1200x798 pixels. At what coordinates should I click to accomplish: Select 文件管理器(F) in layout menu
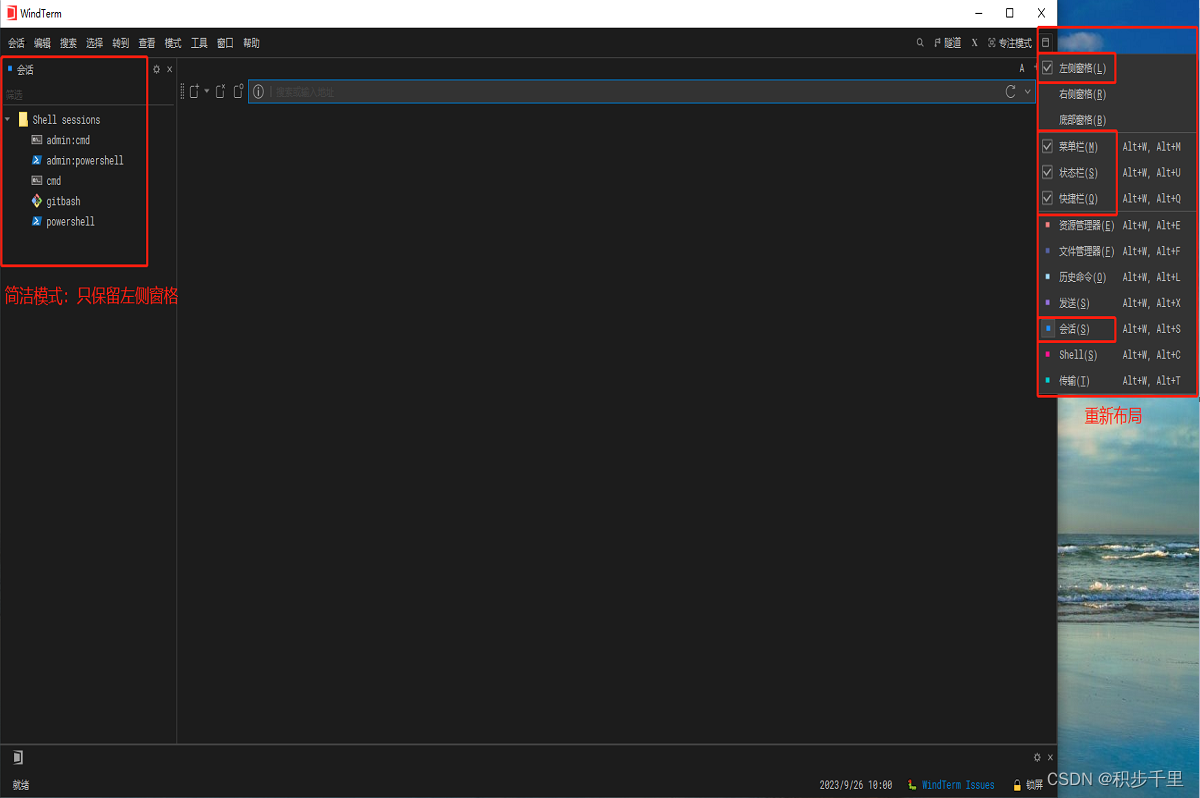1117,251
